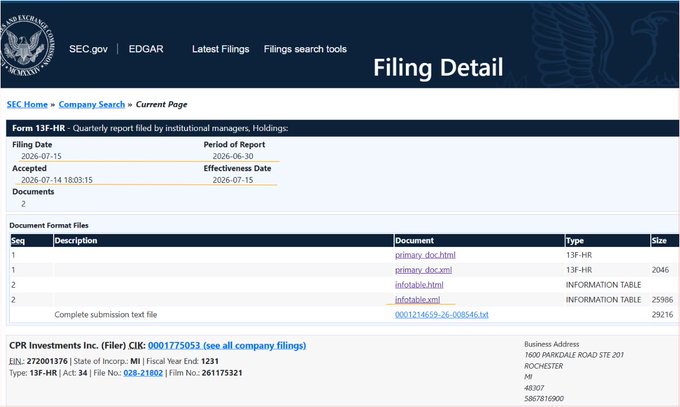Select the Effectiveness Date value 2026-07-15
The height and width of the screenshot is (407, 680).
pos(233,180)
